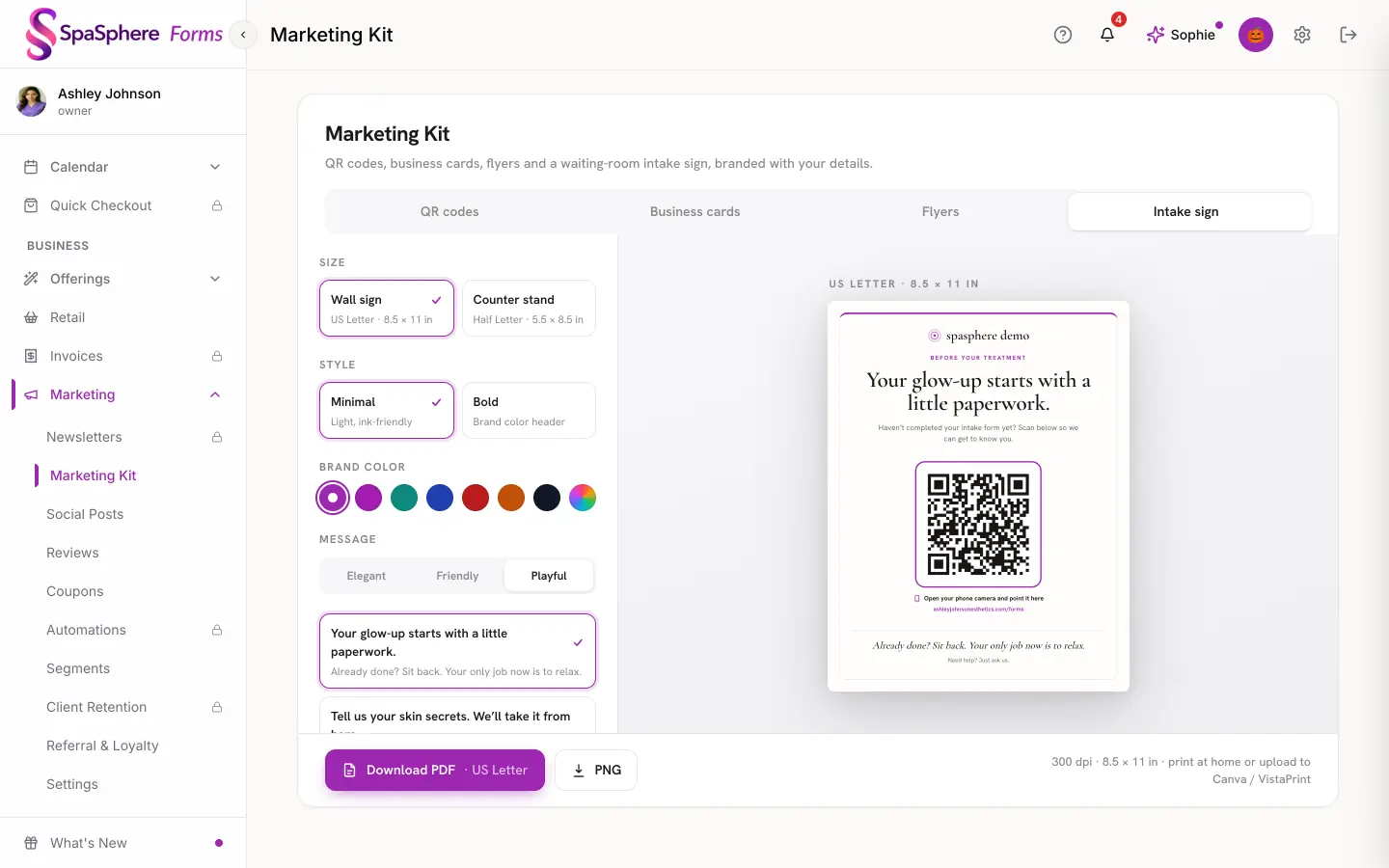The width and height of the screenshot is (1389, 868).
Task: Click the Marketing megaphone icon
Action: coord(31,394)
